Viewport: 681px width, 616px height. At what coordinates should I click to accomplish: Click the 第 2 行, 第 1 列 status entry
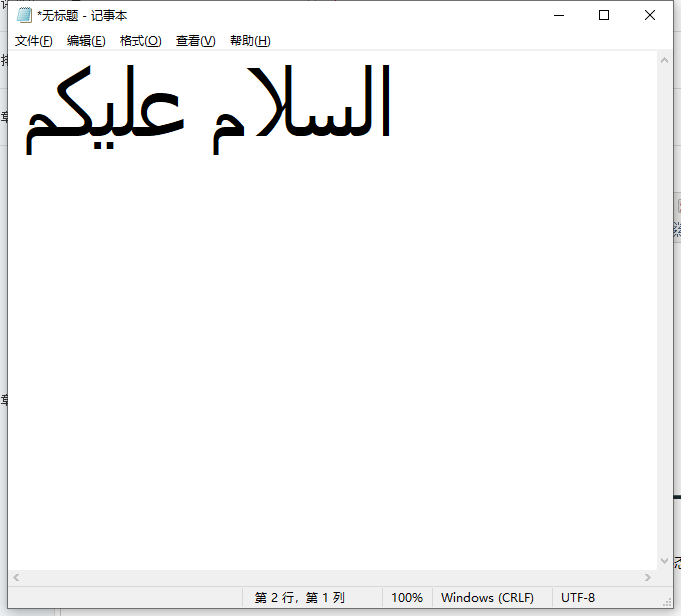300,598
